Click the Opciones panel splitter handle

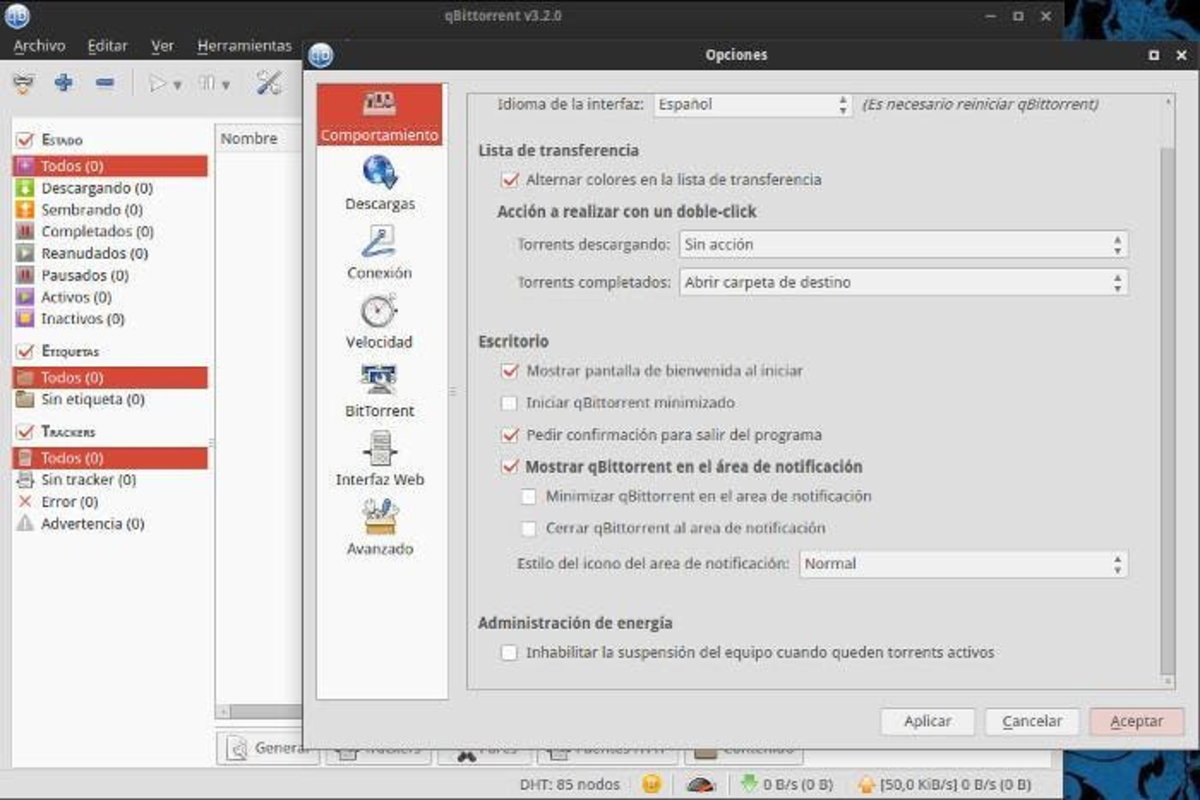tap(452, 391)
